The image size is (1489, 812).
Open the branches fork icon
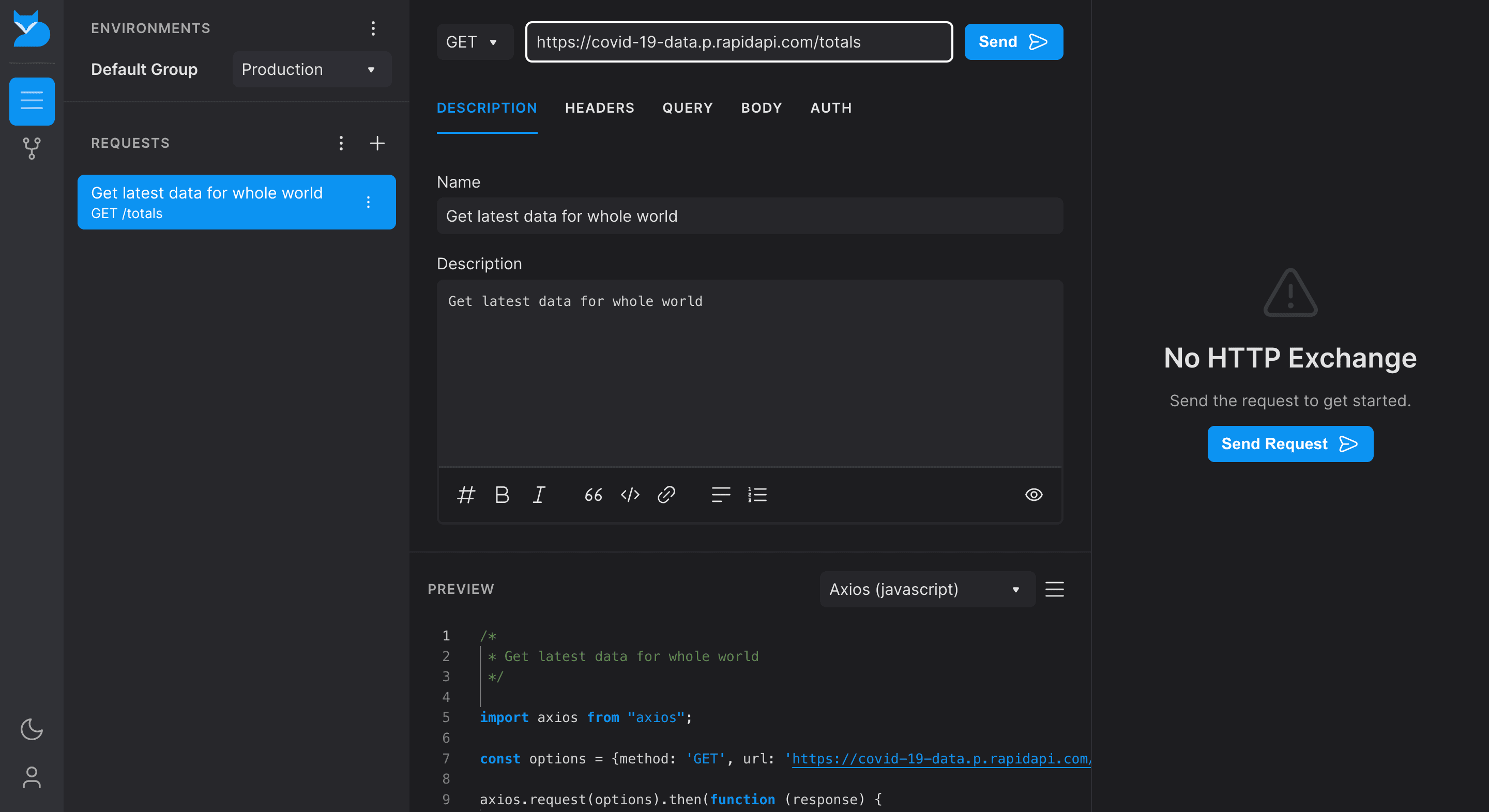32,148
